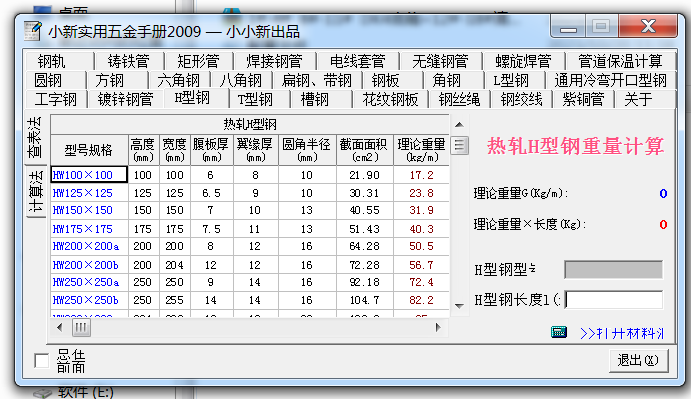The image size is (691, 399).
Task: Click section area value 64.28
Action: point(364,246)
